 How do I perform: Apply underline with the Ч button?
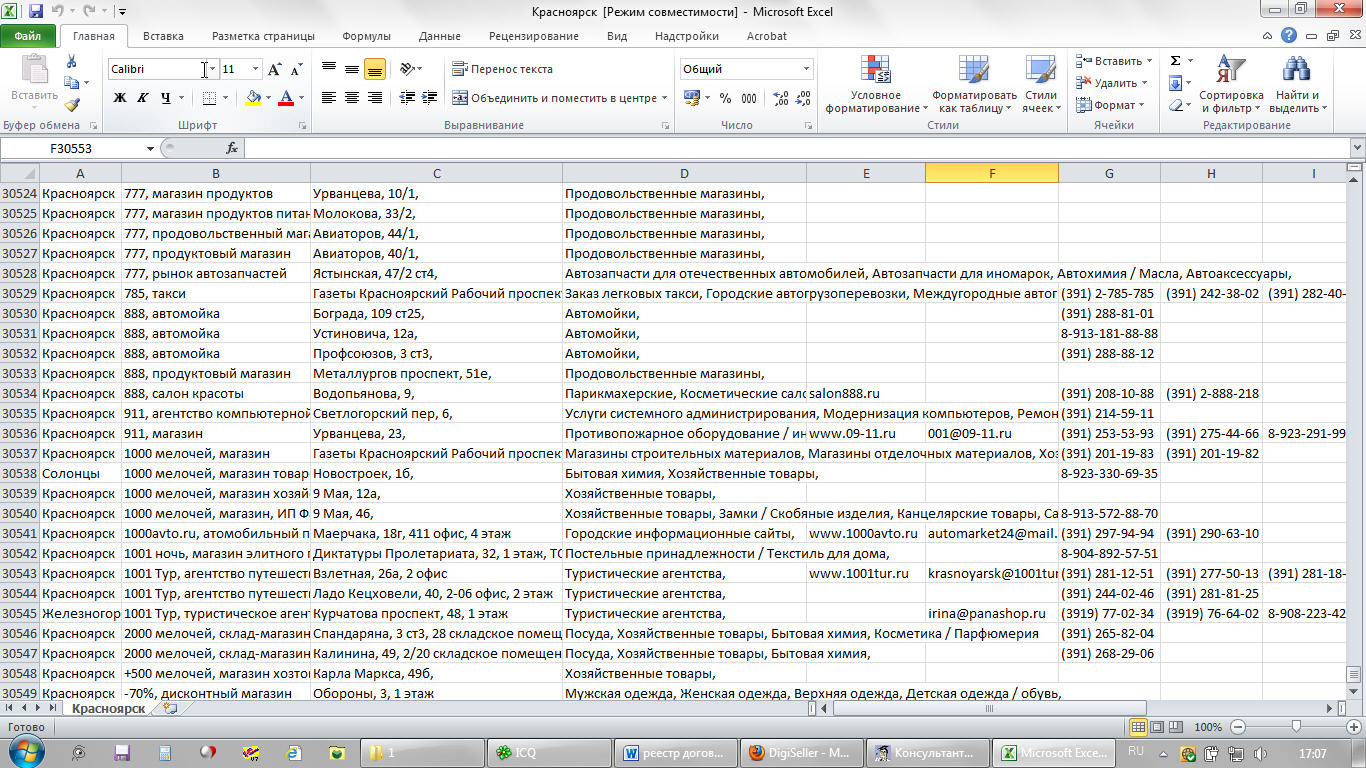165,98
